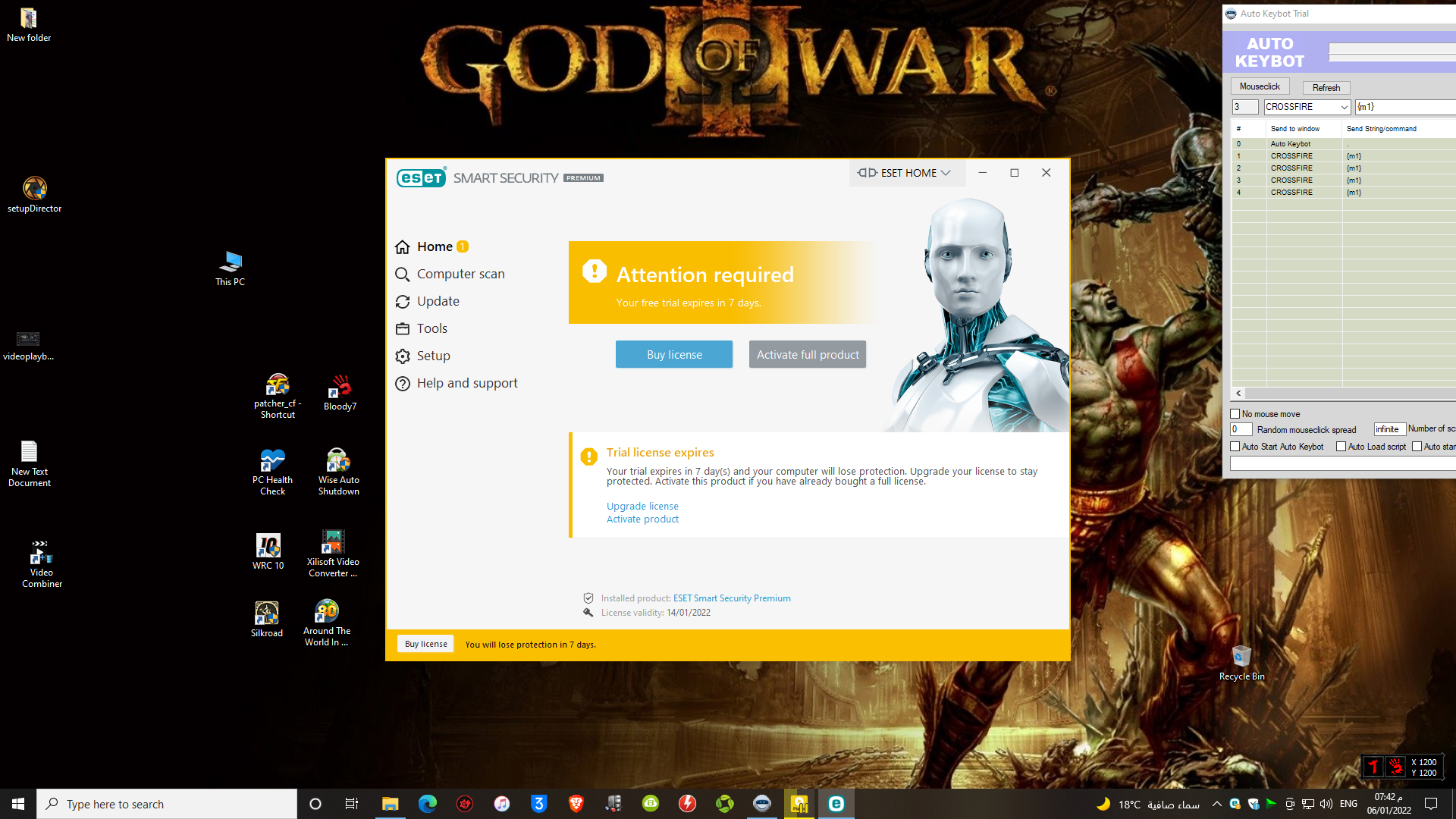
Task: Open ESET Smart Security Premium product link
Action: click(732, 598)
